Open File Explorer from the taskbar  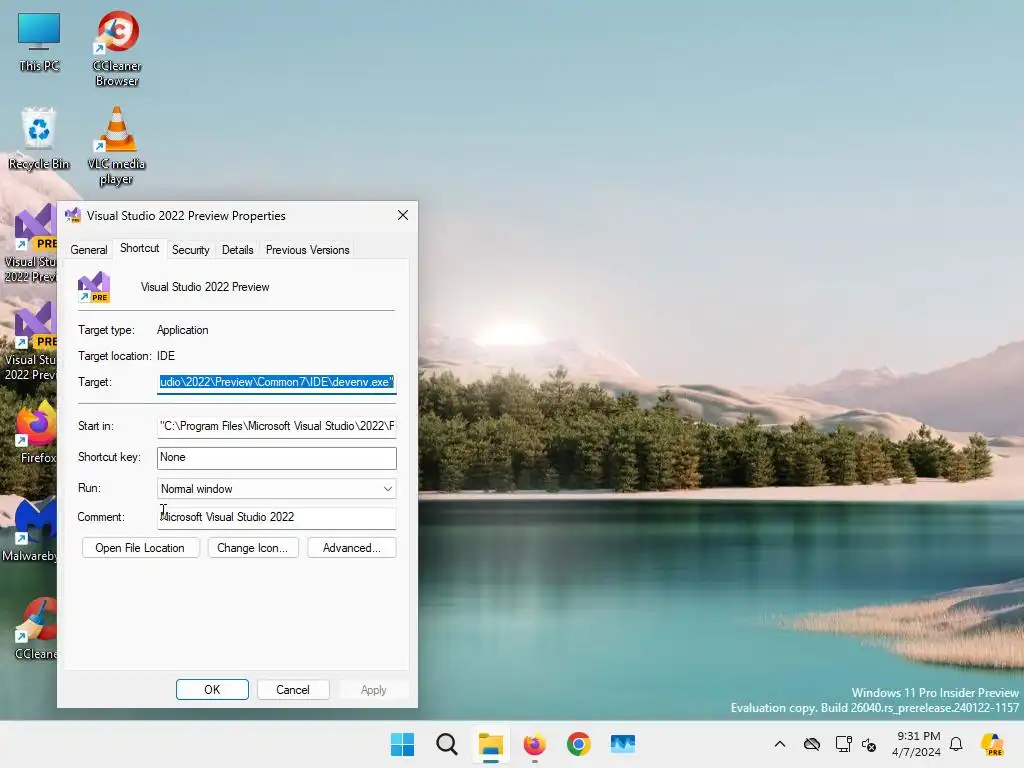490,744
